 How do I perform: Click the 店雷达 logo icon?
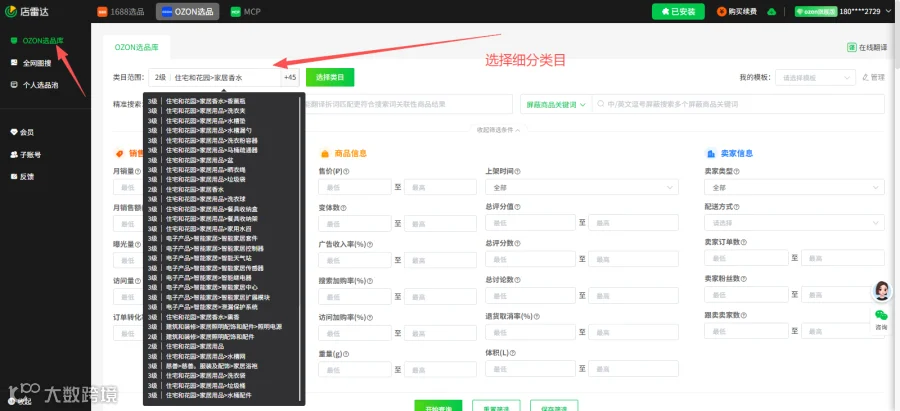11,11
